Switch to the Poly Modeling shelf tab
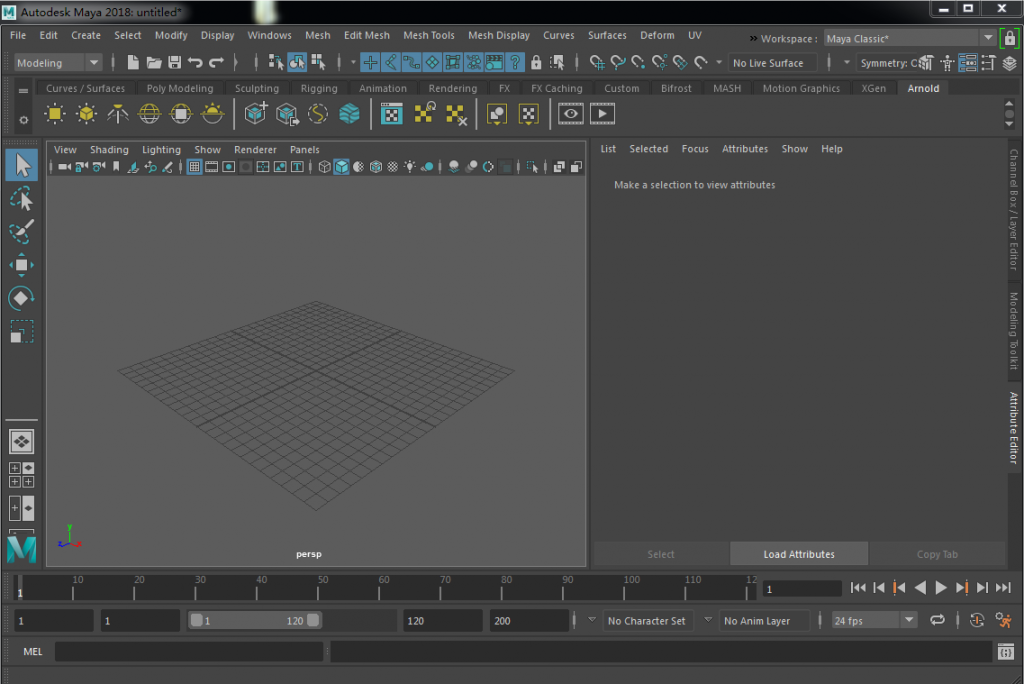Screen dimensions: 1024x684 (179, 88)
